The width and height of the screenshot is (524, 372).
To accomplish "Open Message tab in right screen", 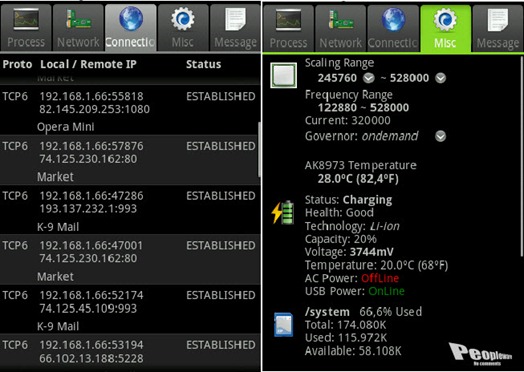I will coord(498,28).
